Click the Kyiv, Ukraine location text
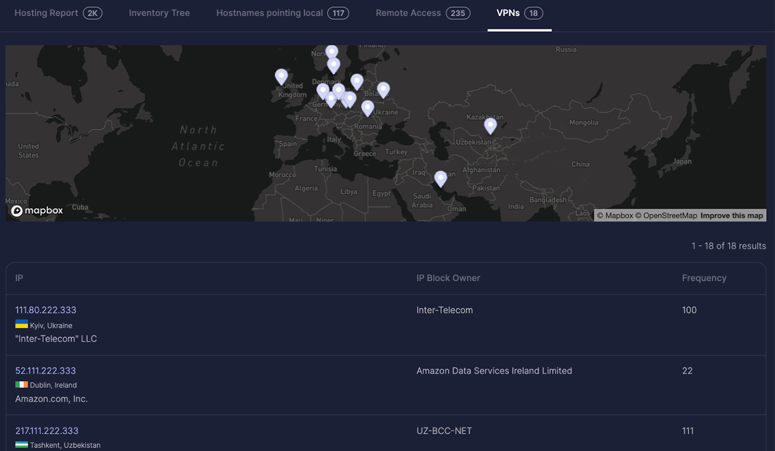 (51, 325)
